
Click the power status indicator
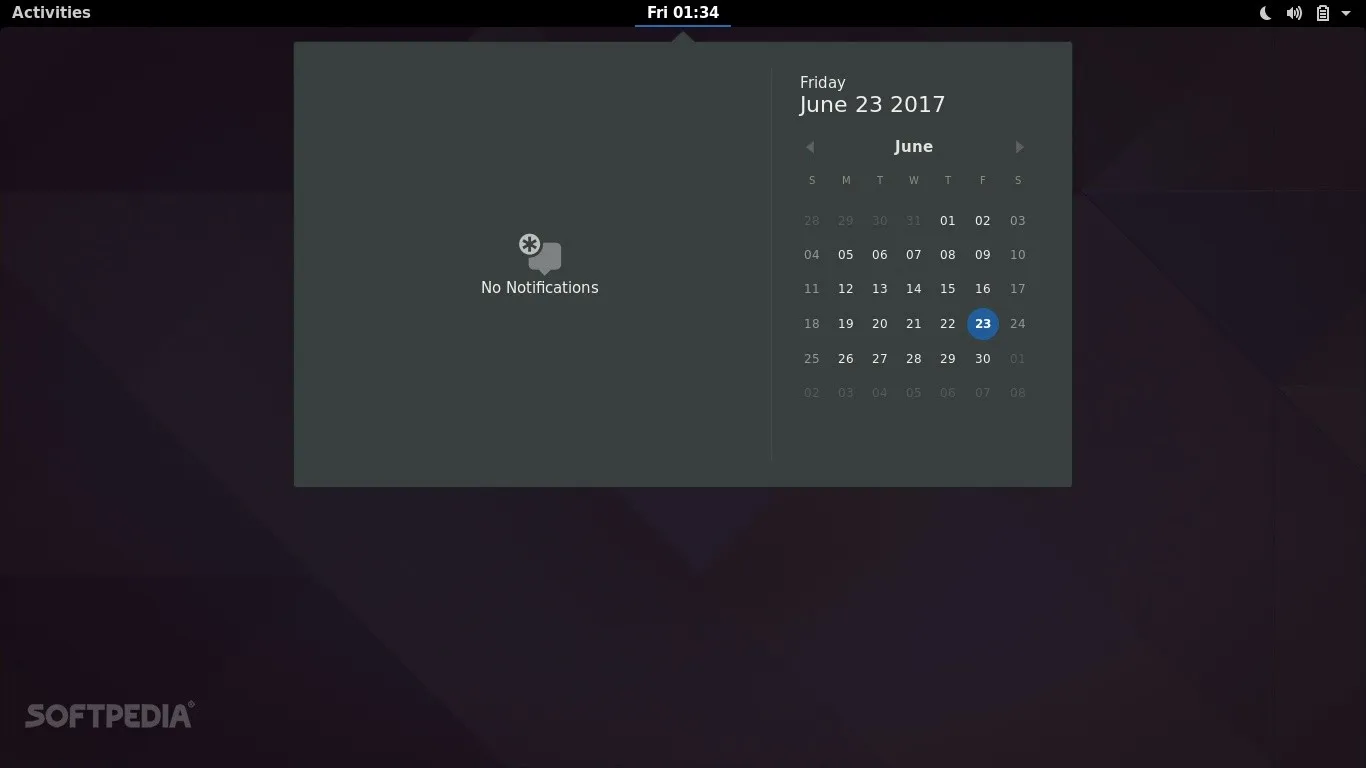(1322, 13)
